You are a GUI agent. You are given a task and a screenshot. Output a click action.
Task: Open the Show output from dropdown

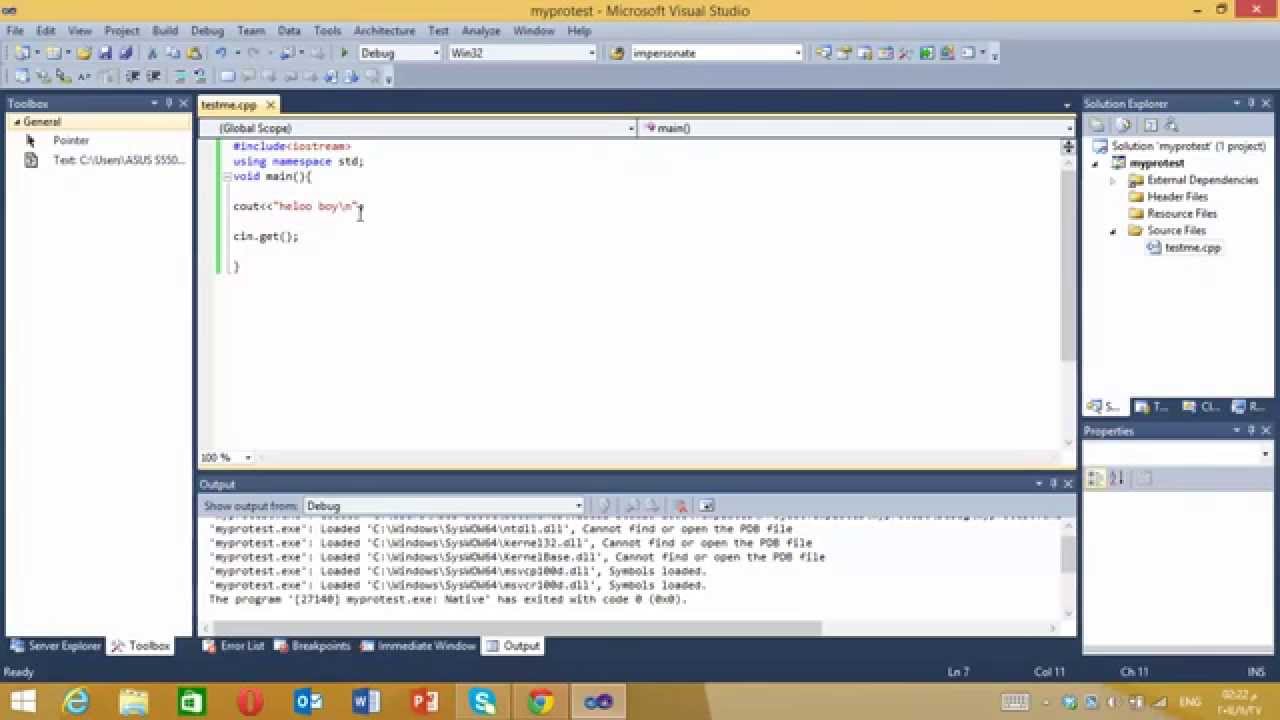point(578,506)
